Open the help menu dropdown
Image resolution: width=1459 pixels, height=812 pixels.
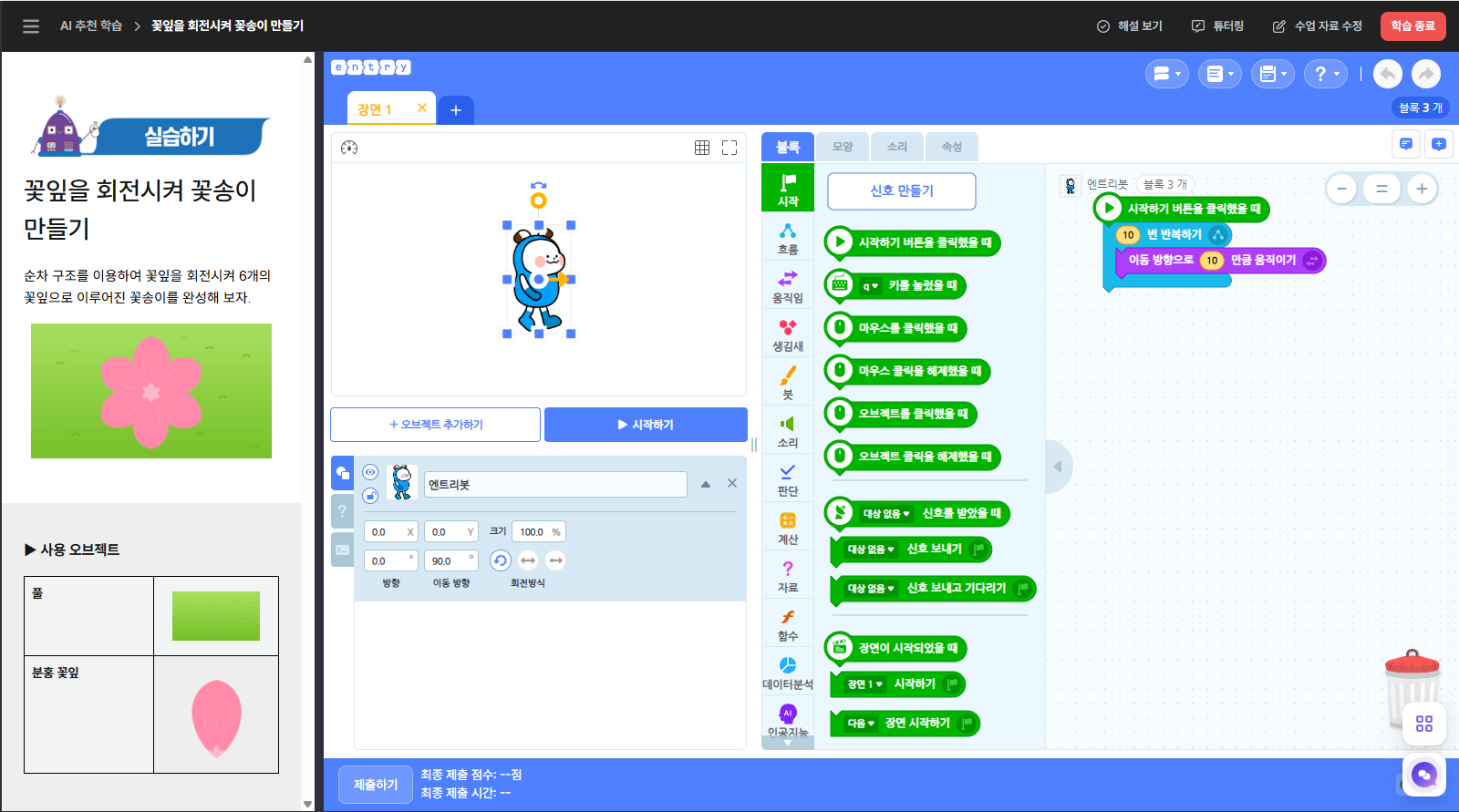tap(1326, 74)
